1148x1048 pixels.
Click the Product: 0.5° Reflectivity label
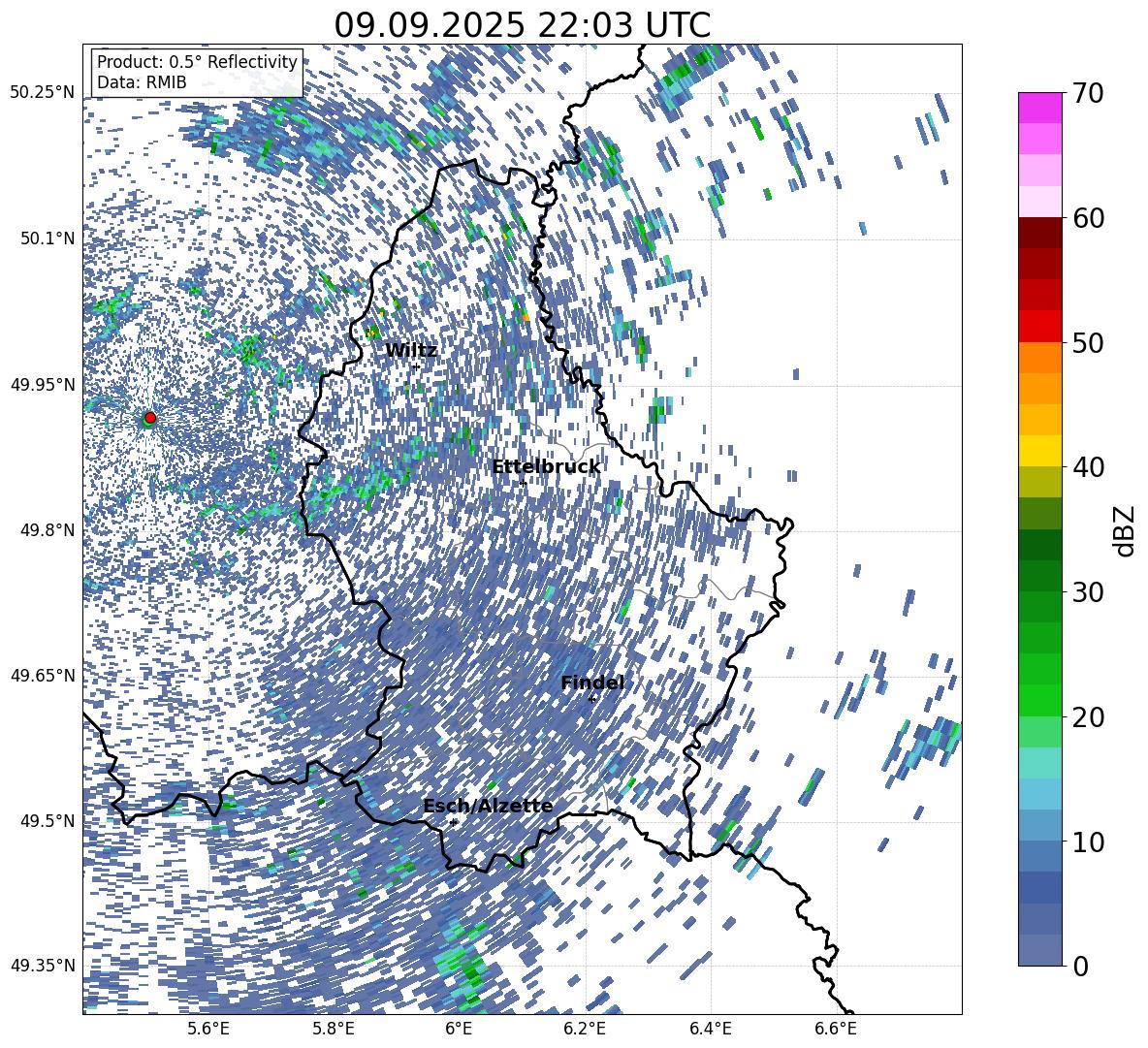pos(197,61)
